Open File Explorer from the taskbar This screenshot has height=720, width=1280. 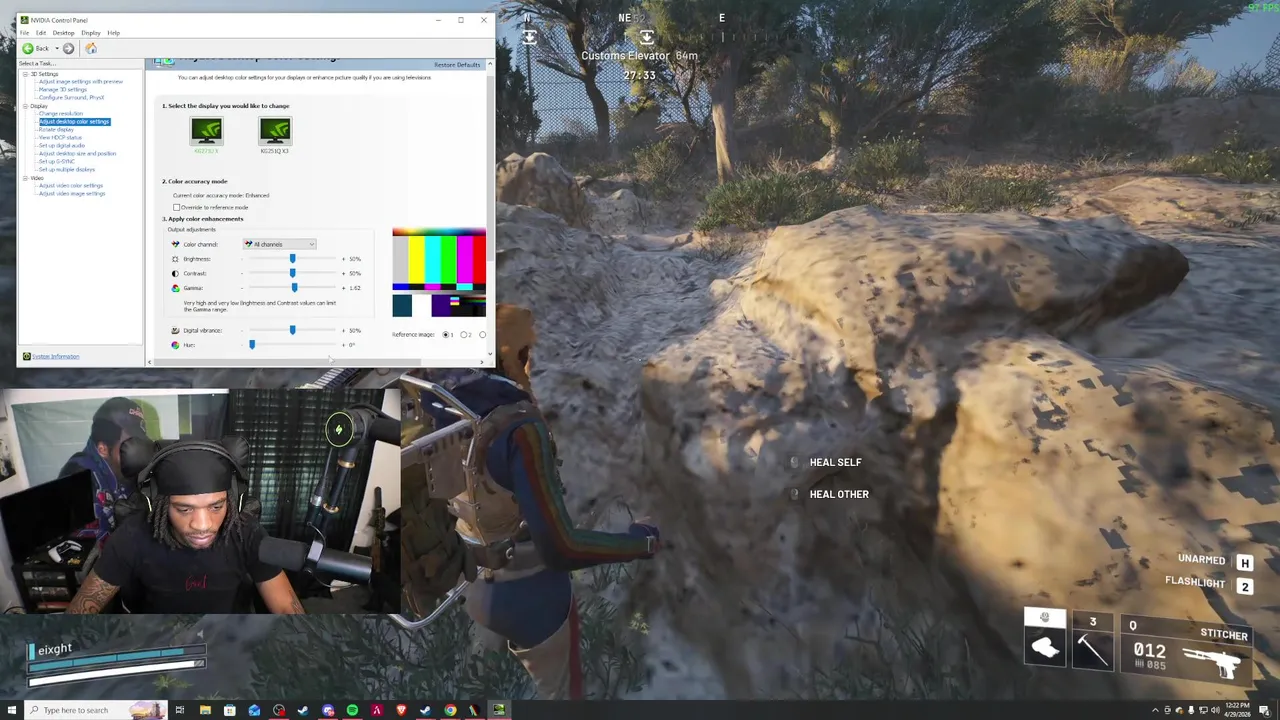point(205,710)
